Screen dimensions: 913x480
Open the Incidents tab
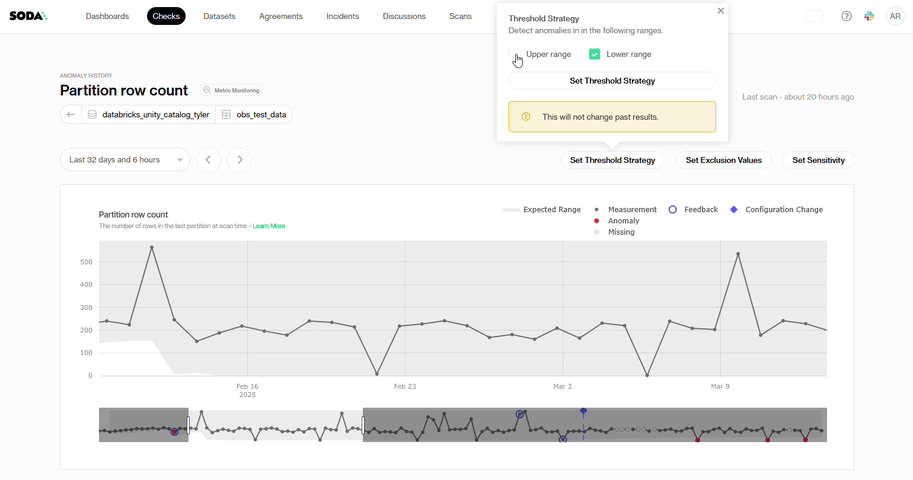(x=342, y=16)
